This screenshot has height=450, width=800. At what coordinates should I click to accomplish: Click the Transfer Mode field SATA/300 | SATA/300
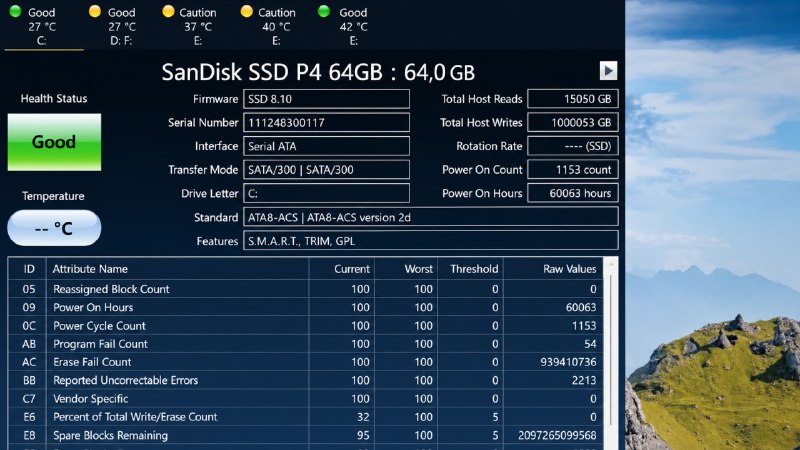(x=327, y=169)
